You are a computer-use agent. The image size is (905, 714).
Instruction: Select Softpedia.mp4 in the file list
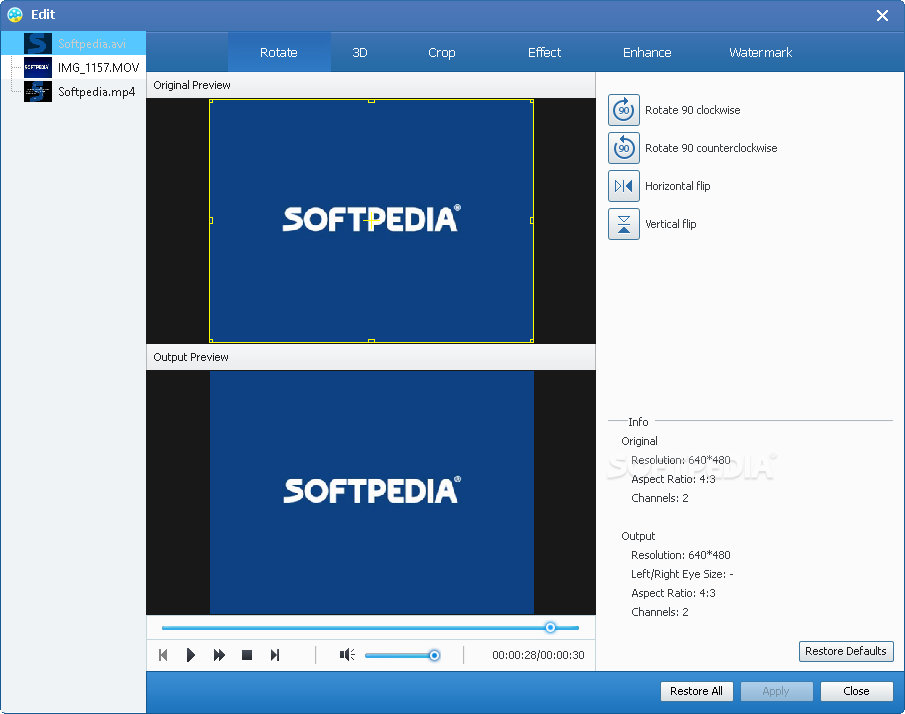[x=73, y=92]
